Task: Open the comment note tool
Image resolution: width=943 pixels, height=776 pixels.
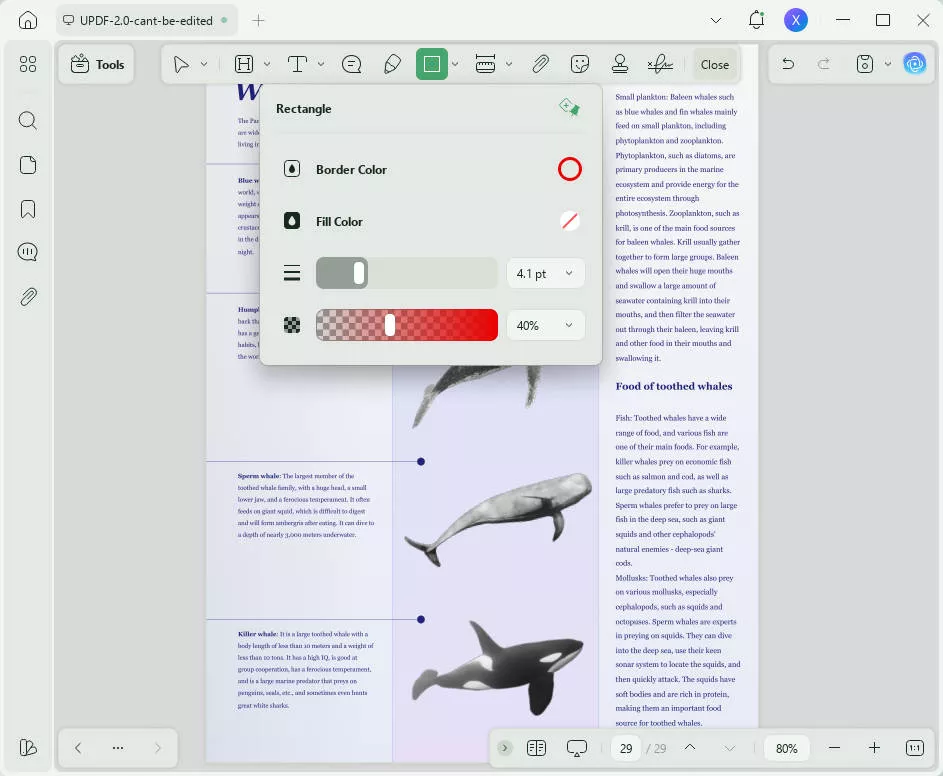Action: [352, 64]
